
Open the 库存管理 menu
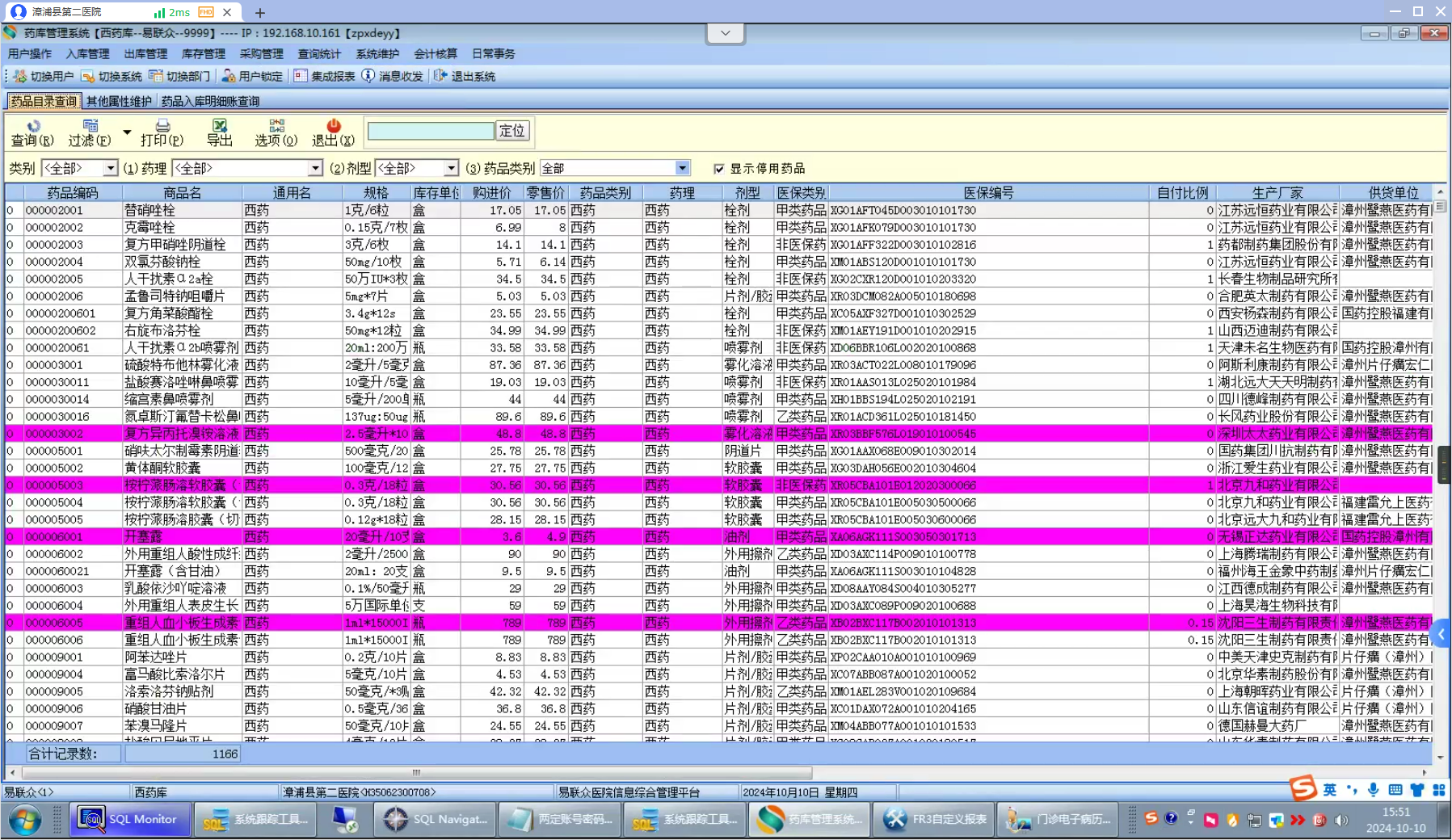click(204, 54)
